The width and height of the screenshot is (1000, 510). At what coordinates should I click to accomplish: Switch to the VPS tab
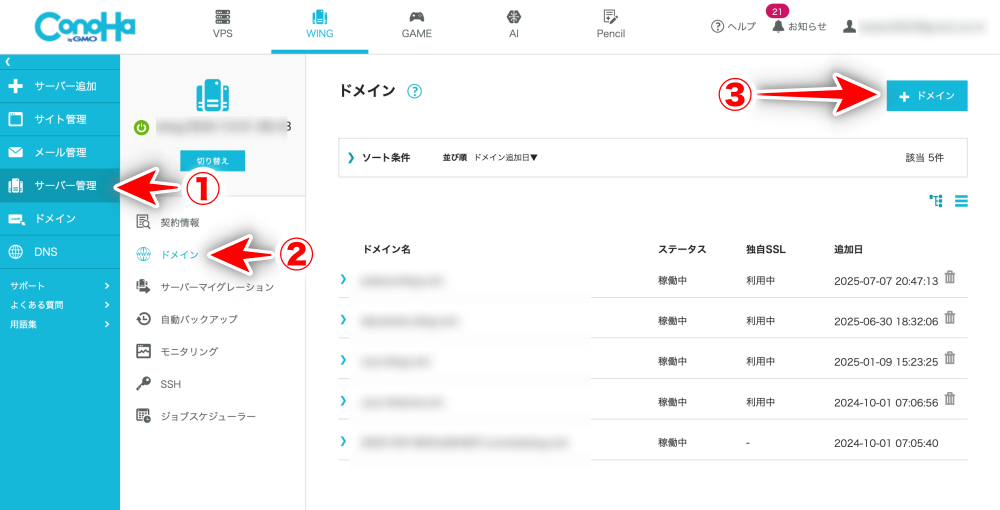[x=223, y=25]
